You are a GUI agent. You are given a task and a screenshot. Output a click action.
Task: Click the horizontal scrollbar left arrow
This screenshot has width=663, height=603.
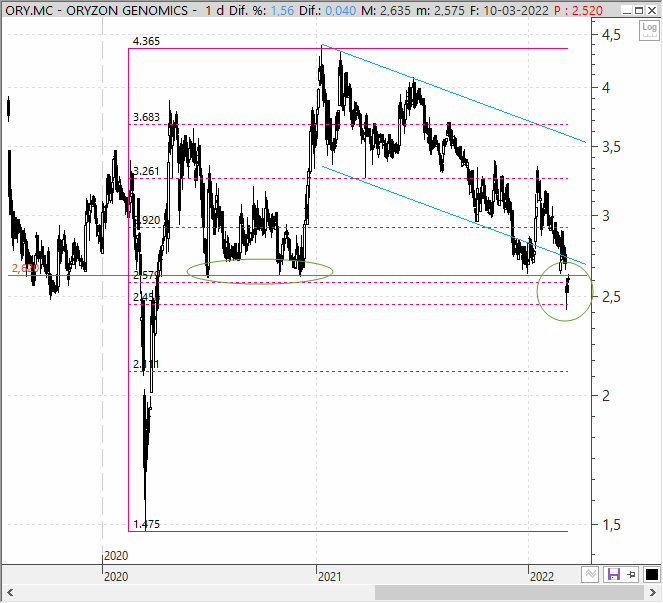[x=9, y=592]
